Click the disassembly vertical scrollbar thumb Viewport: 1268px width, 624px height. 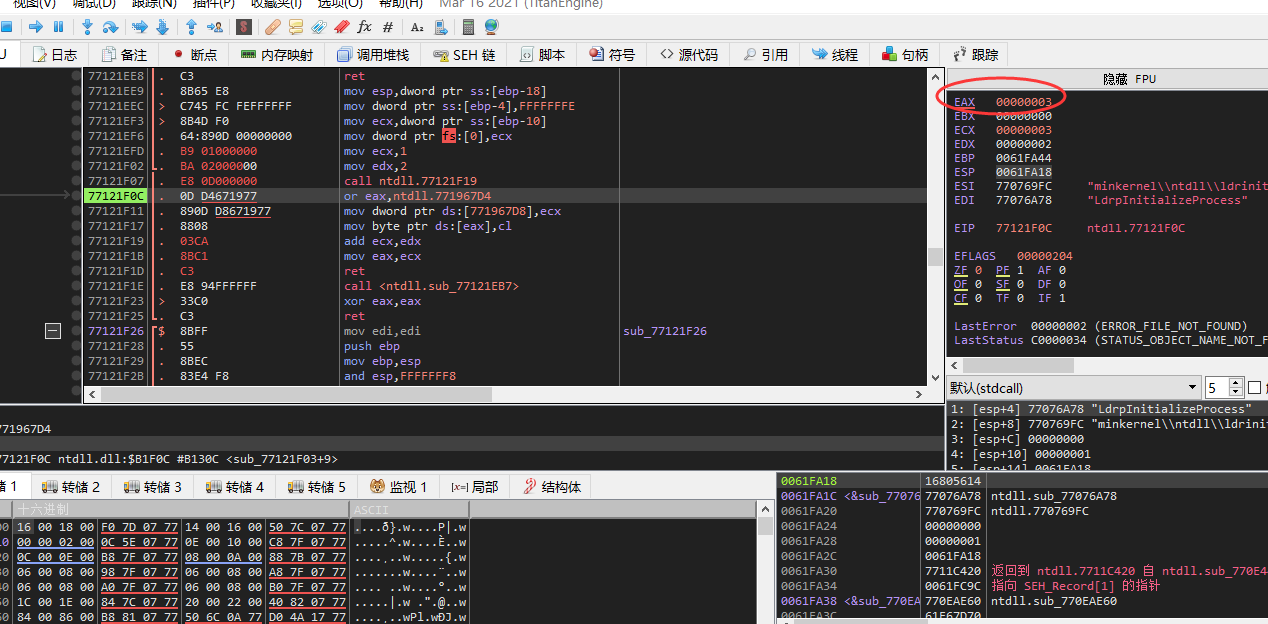tap(934, 257)
